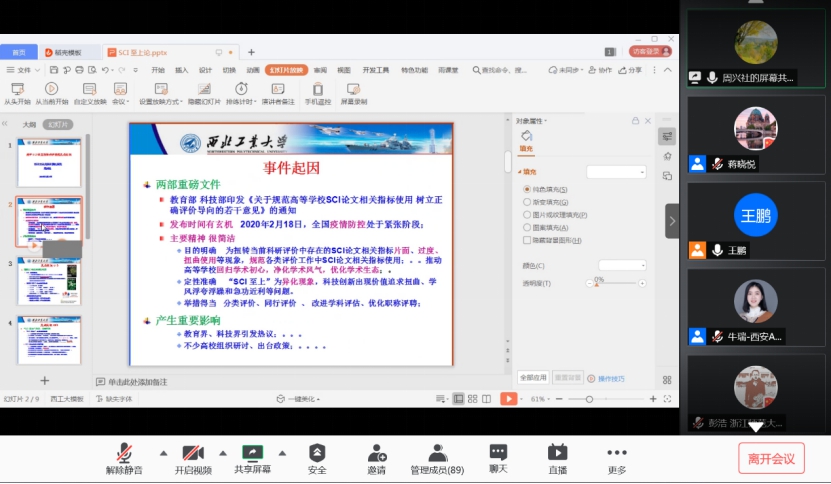Viewport: 831px width, 484px height.
Task: Open the 首页 home tab
Action: [19, 52]
